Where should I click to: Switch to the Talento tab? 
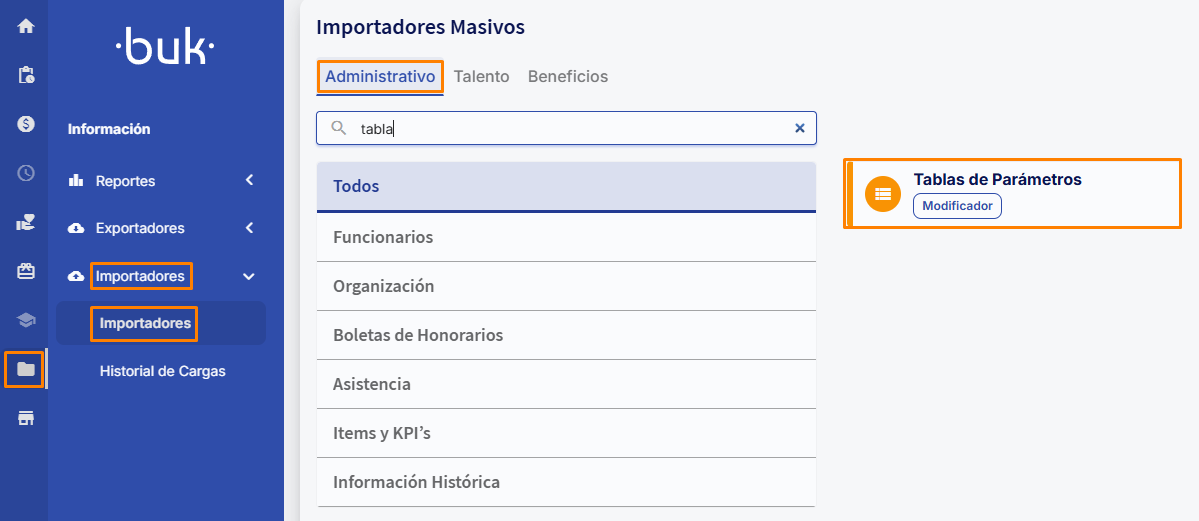(x=481, y=77)
